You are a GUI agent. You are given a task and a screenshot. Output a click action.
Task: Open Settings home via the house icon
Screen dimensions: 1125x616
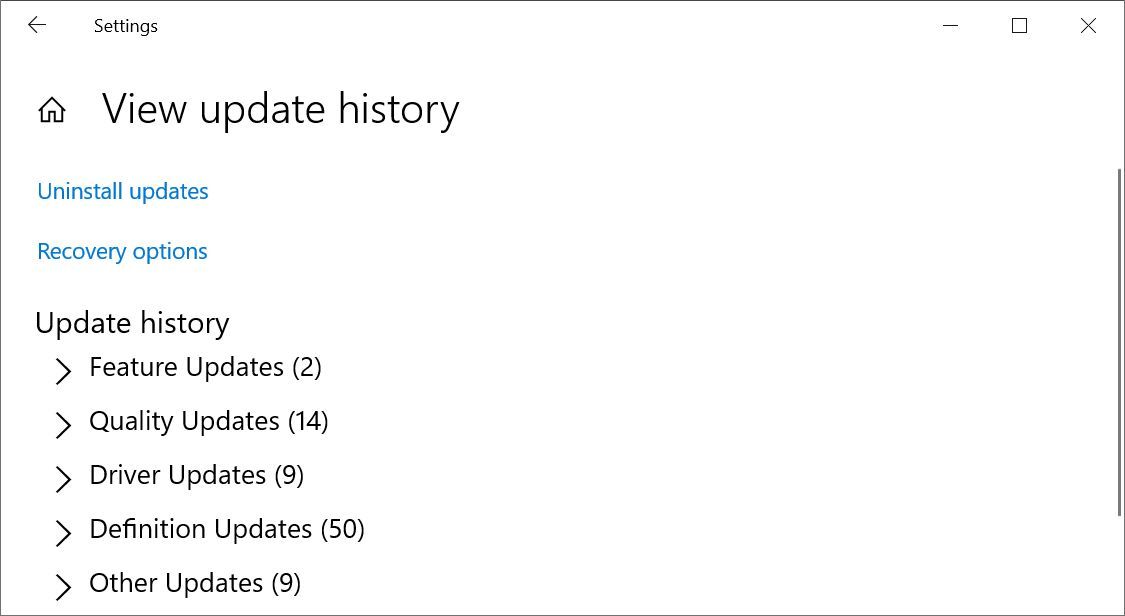(50, 109)
